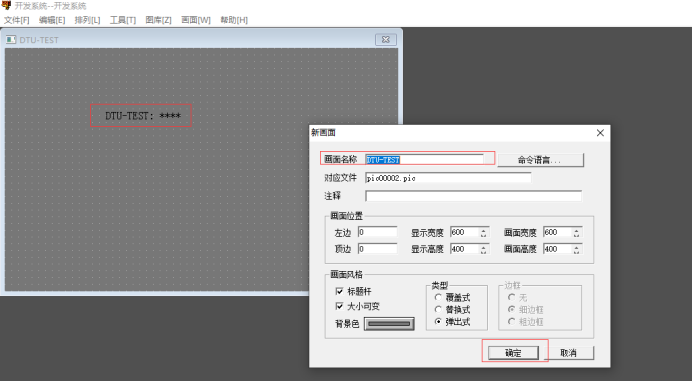
Task: Click the 画面宽度 value field
Action: 557,232
